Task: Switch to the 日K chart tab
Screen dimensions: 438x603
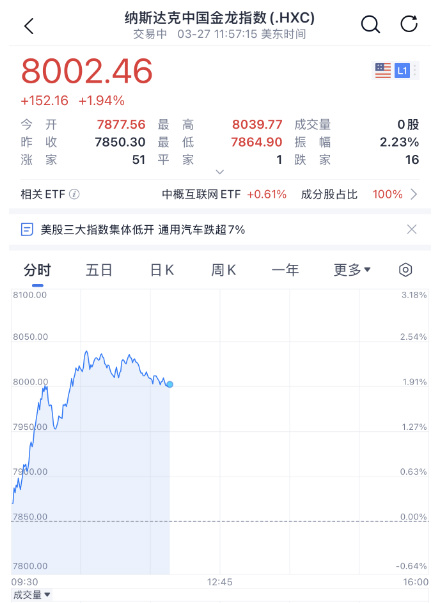Action: click(x=162, y=270)
